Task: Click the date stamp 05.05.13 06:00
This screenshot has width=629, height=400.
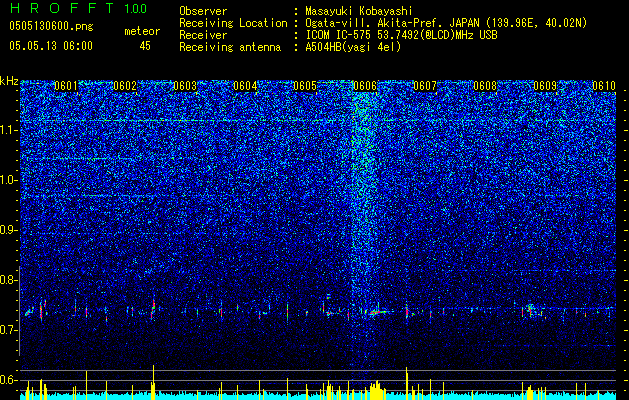Action: (51, 46)
